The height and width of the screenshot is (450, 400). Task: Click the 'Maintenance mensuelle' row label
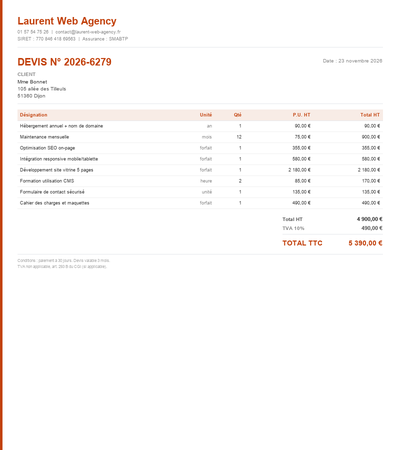(x=44, y=137)
